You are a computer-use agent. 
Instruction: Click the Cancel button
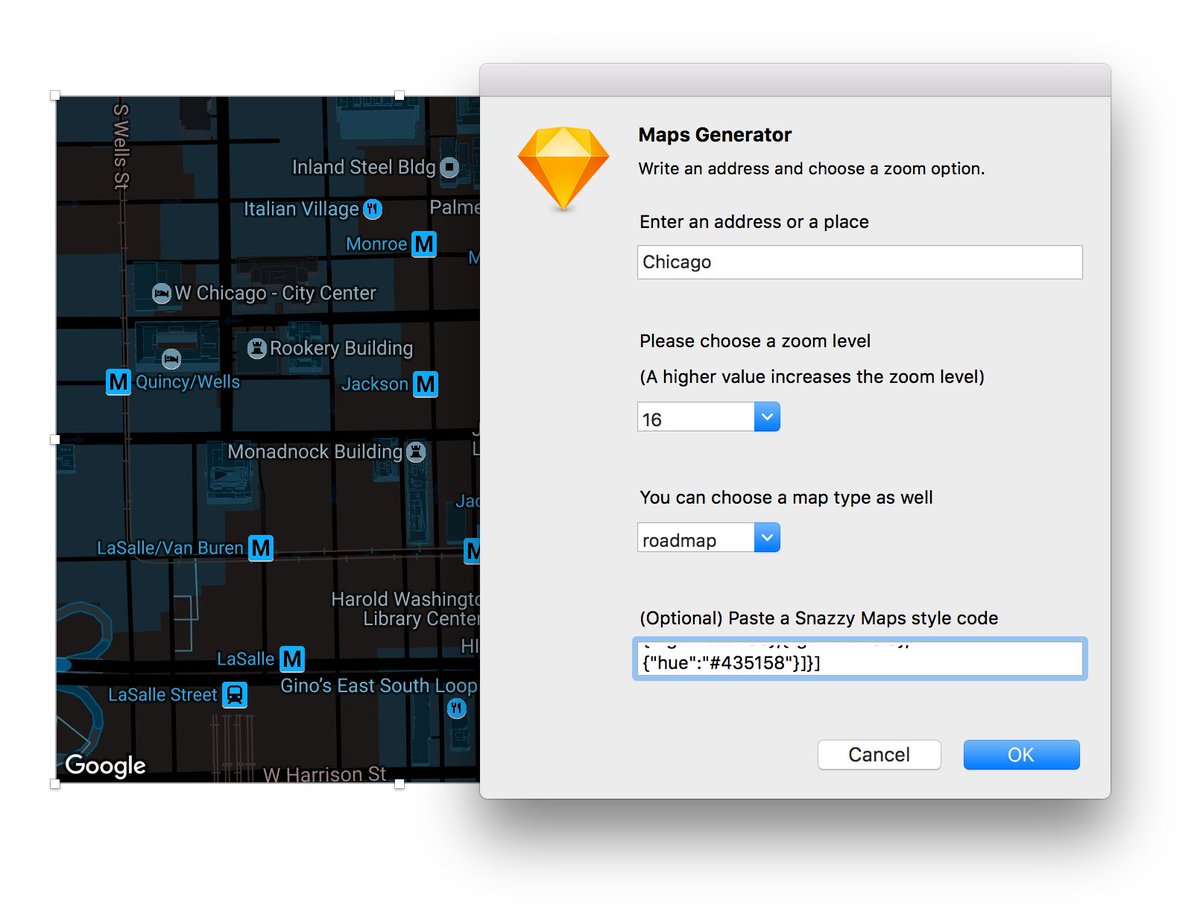click(879, 755)
